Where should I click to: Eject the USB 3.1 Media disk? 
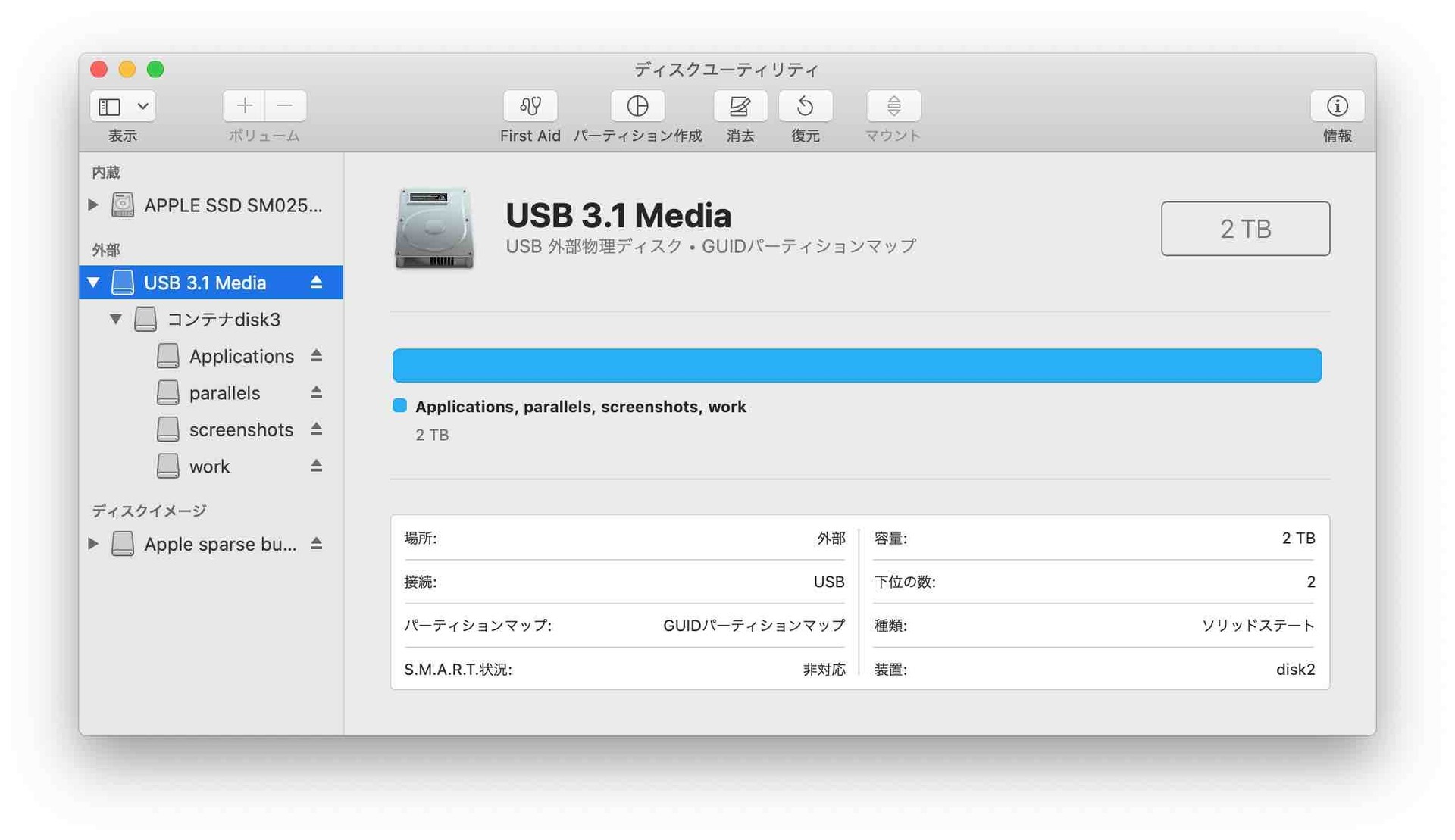coord(316,283)
